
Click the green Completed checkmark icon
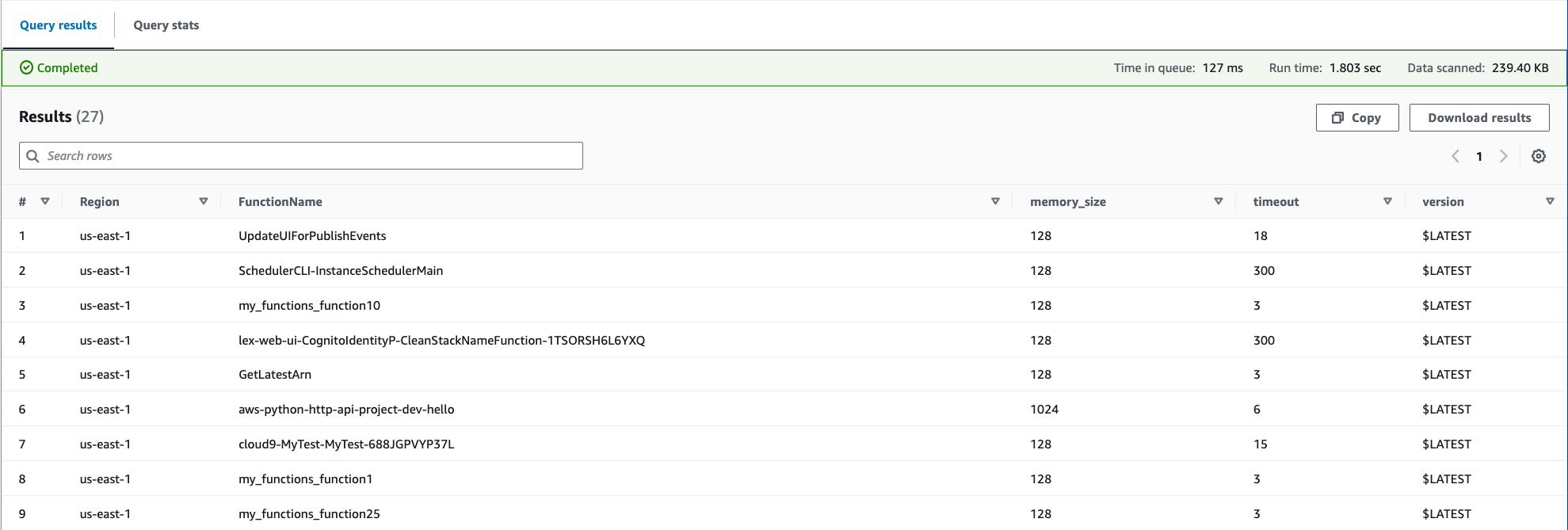coord(26,68)
